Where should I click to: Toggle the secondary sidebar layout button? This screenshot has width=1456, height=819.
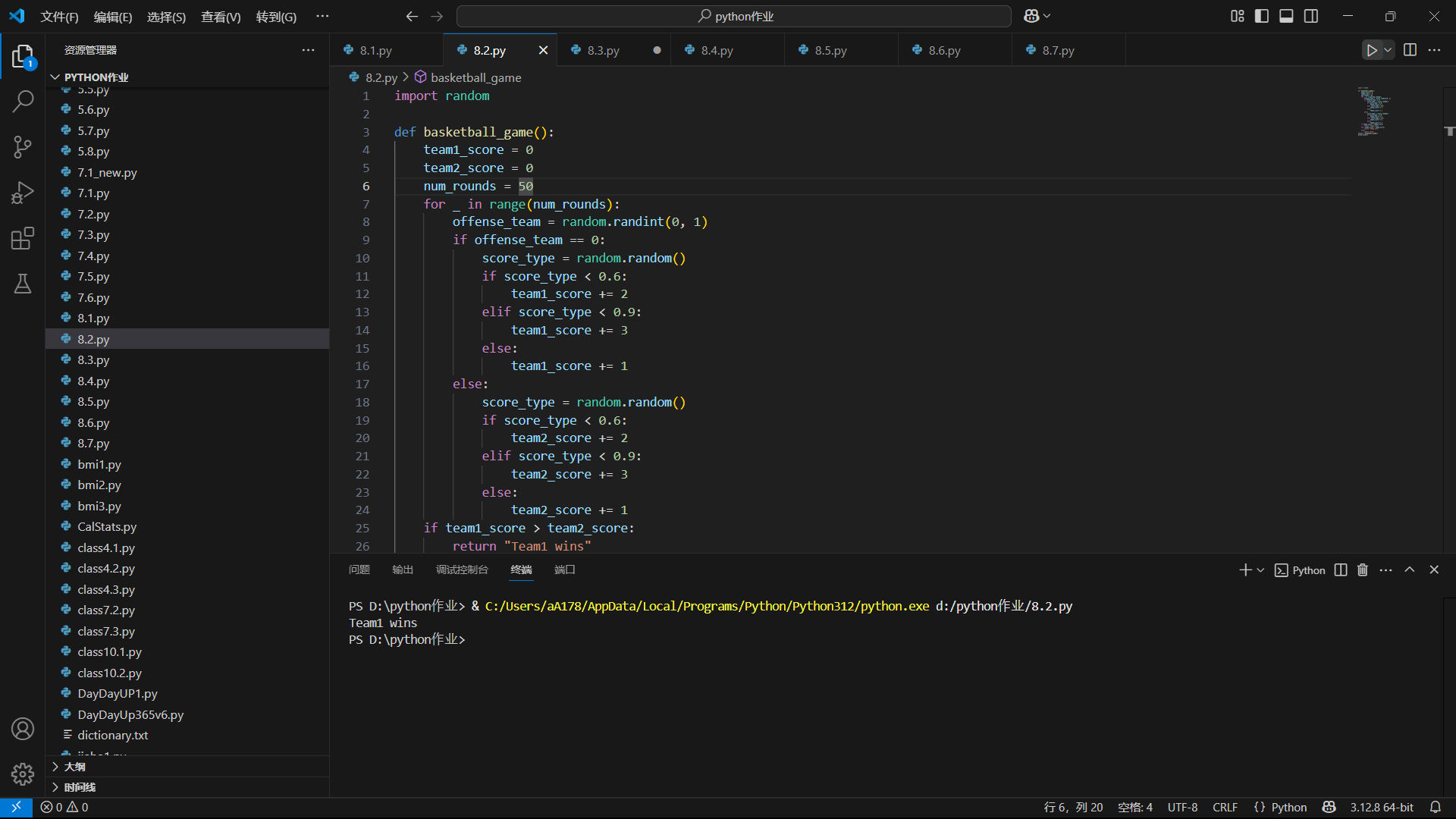click(1311, 16)
